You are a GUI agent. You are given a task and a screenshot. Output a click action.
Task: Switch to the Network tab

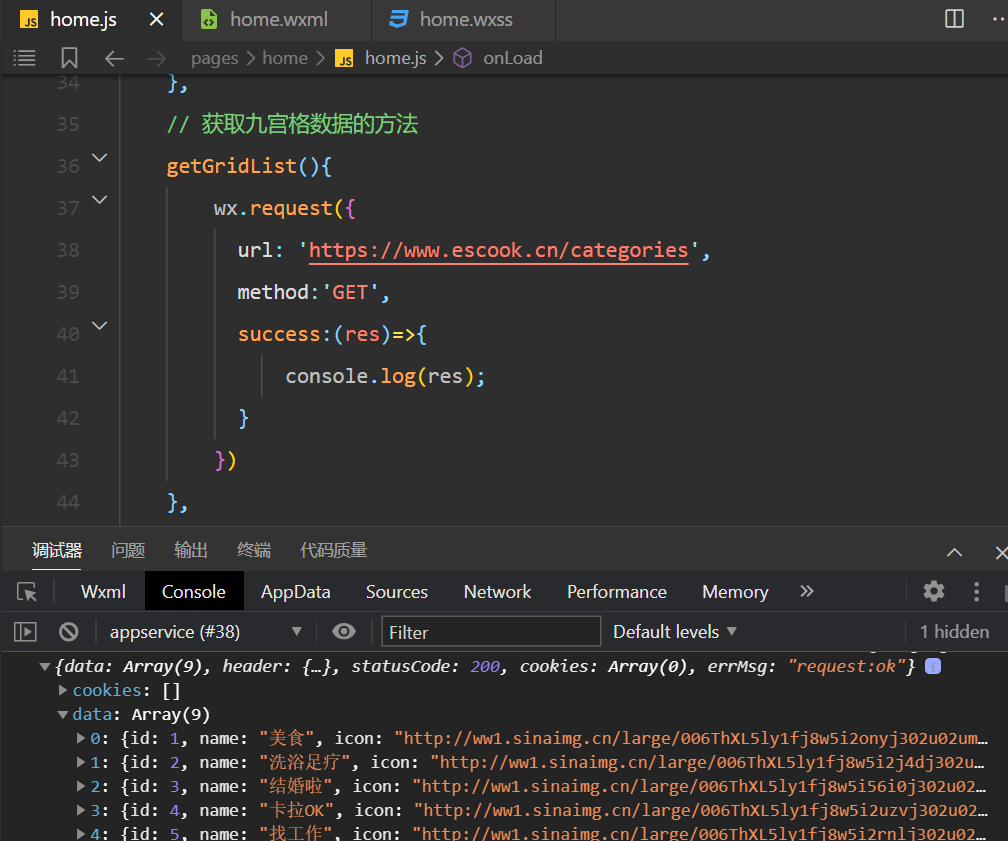click(x=497, y=592)
